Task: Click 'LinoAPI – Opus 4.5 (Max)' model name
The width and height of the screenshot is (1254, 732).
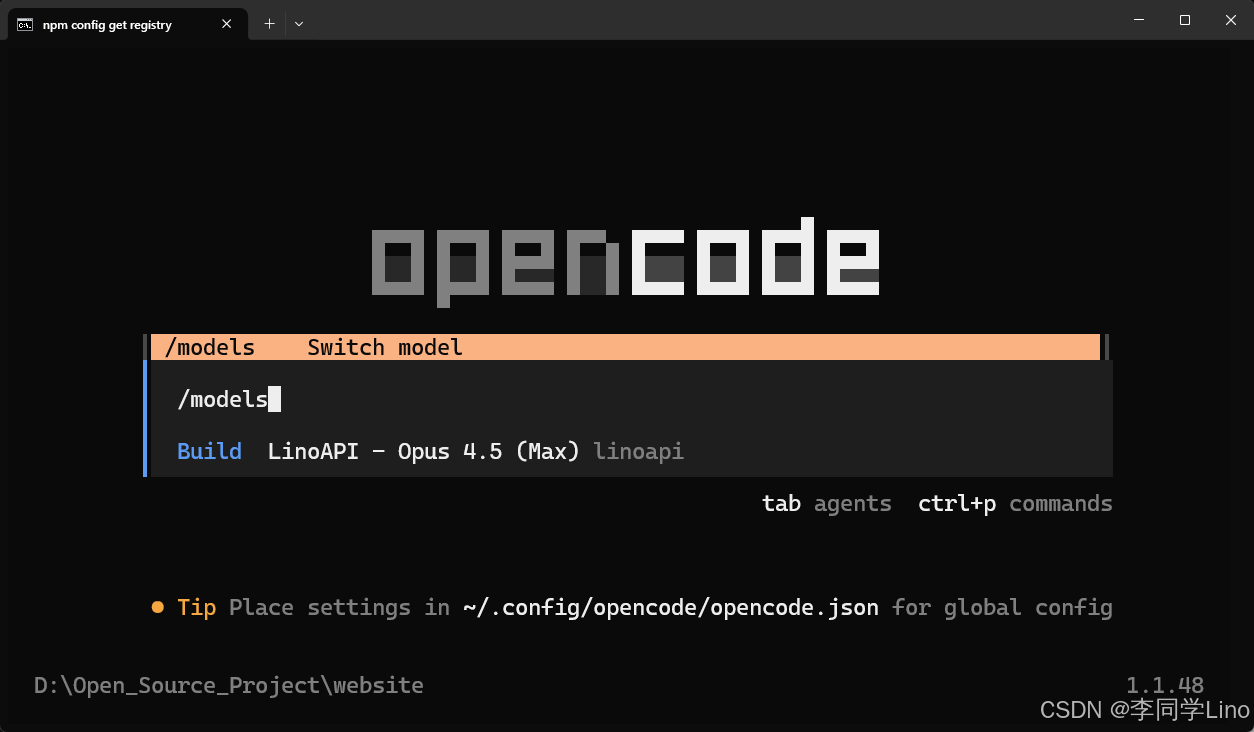Action: click(424, 451)
